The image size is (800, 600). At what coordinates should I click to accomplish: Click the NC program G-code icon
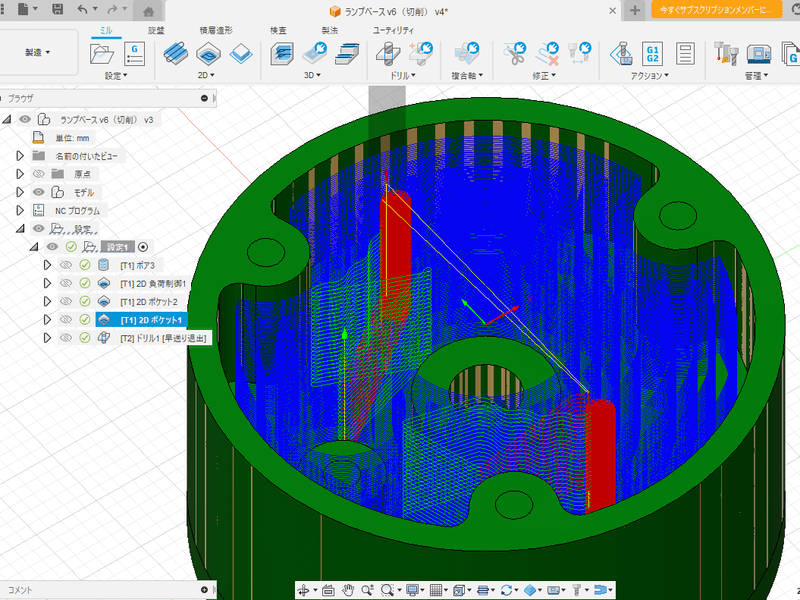134,53
